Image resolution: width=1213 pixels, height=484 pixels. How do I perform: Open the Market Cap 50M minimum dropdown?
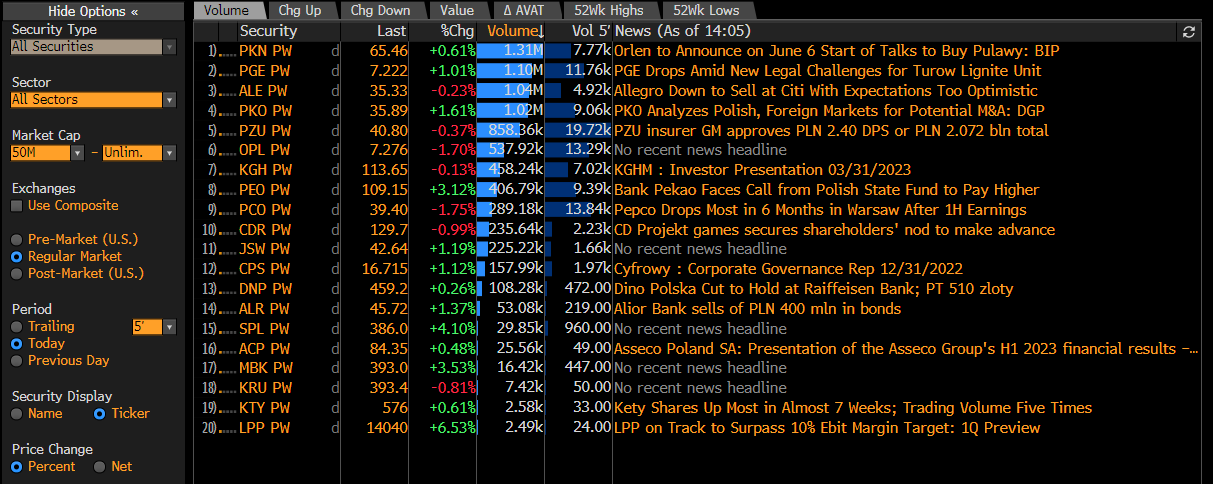[77, 153]
